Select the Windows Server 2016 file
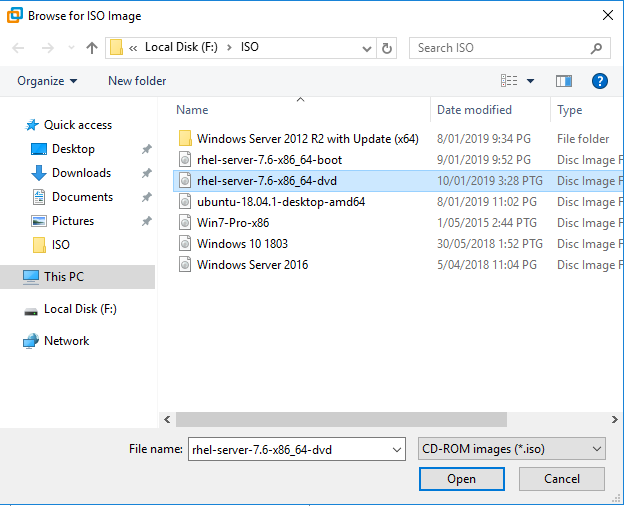This screenshot has height=506, width=624. point(252,265)
